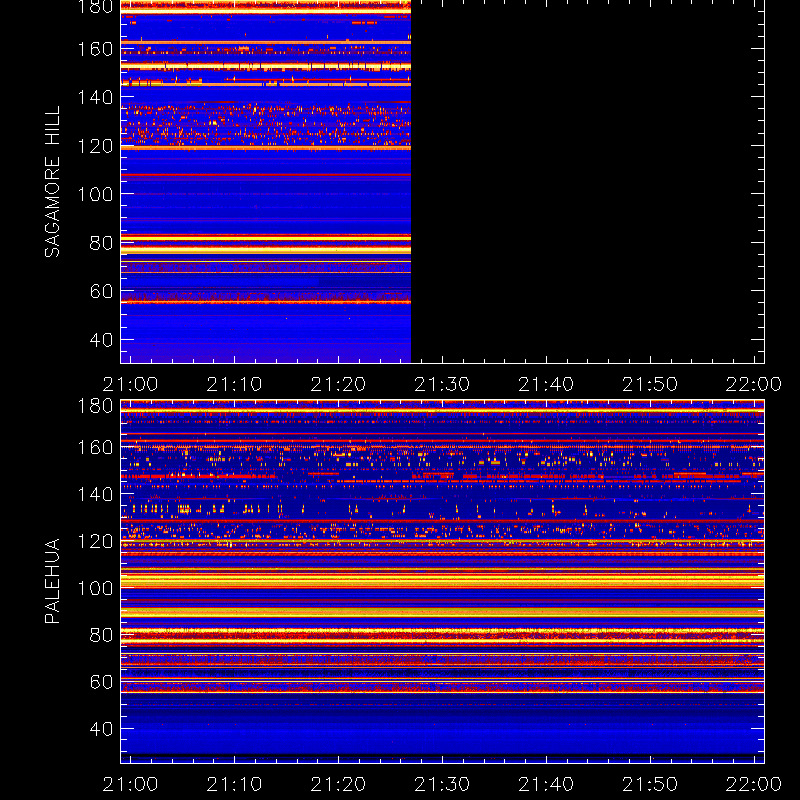Click the 100 tick label on Sagamore Hill axis
This screenshot has height=800, width=800.
(x=95, y=194)
